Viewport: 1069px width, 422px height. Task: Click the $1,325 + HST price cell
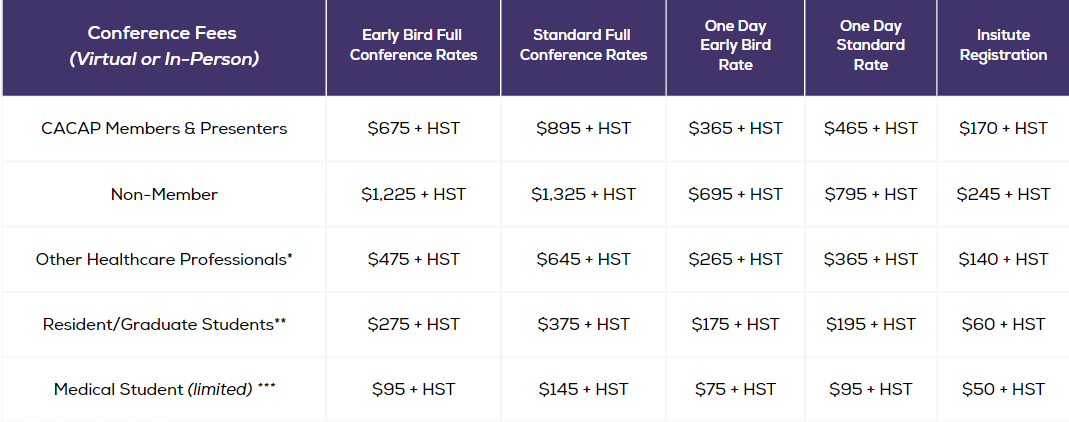tap(583, 194)
